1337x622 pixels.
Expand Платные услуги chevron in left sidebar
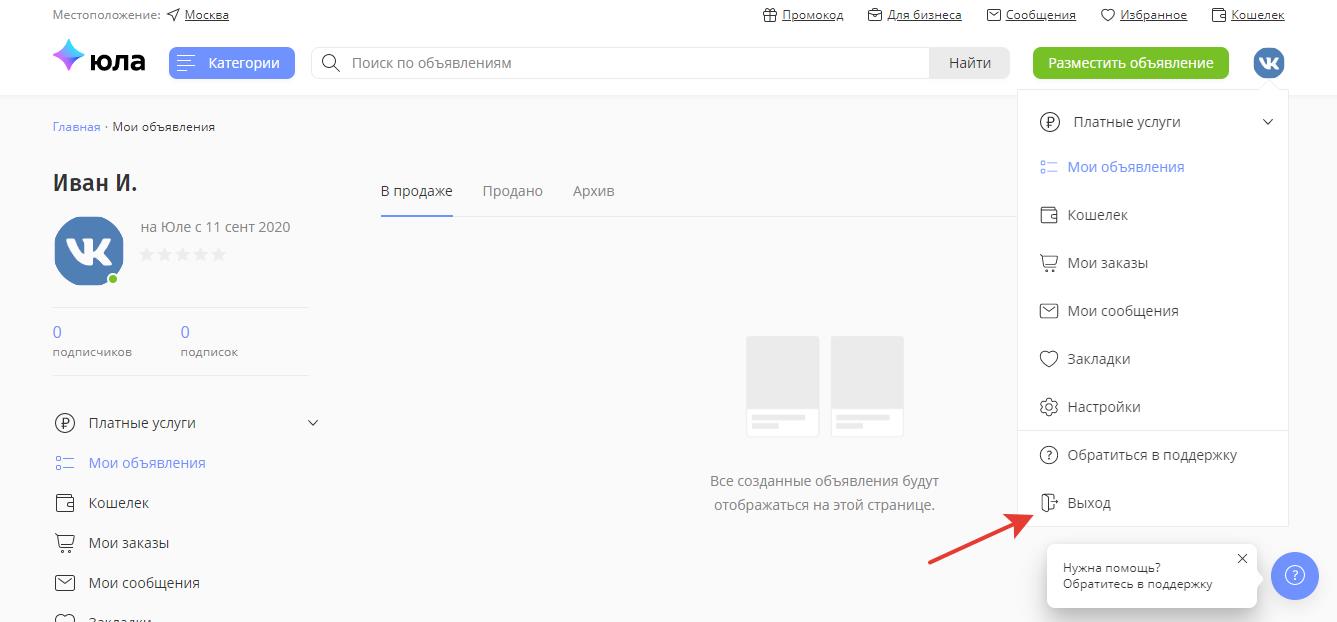point(312,423)
